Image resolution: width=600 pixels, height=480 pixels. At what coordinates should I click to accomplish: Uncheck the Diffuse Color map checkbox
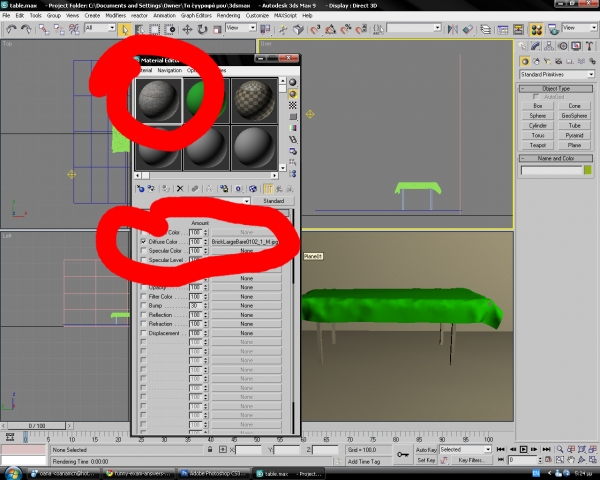point(143,242)
